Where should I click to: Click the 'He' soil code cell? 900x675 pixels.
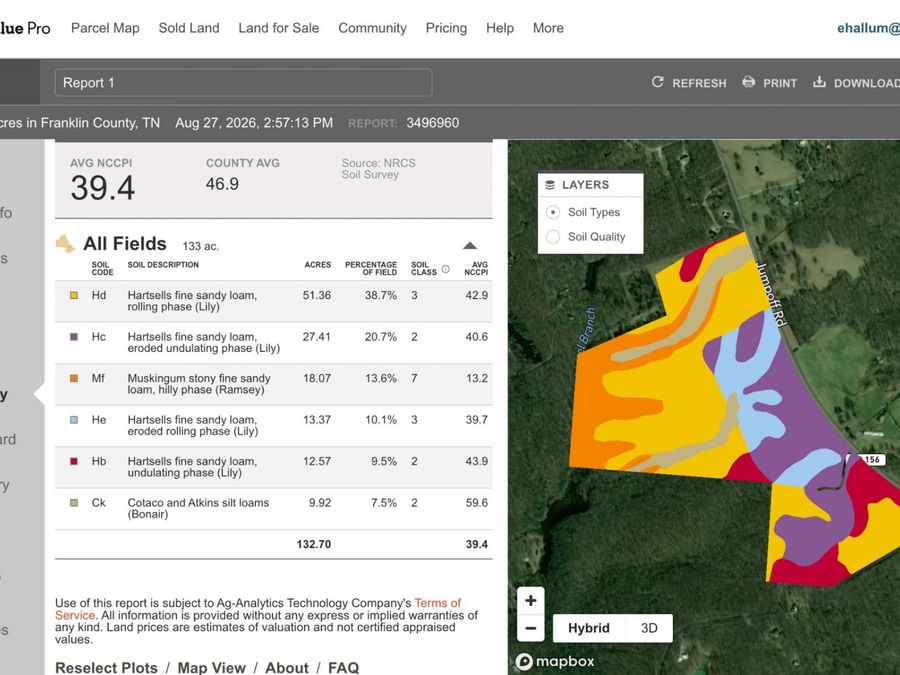[x=99, y=420]
